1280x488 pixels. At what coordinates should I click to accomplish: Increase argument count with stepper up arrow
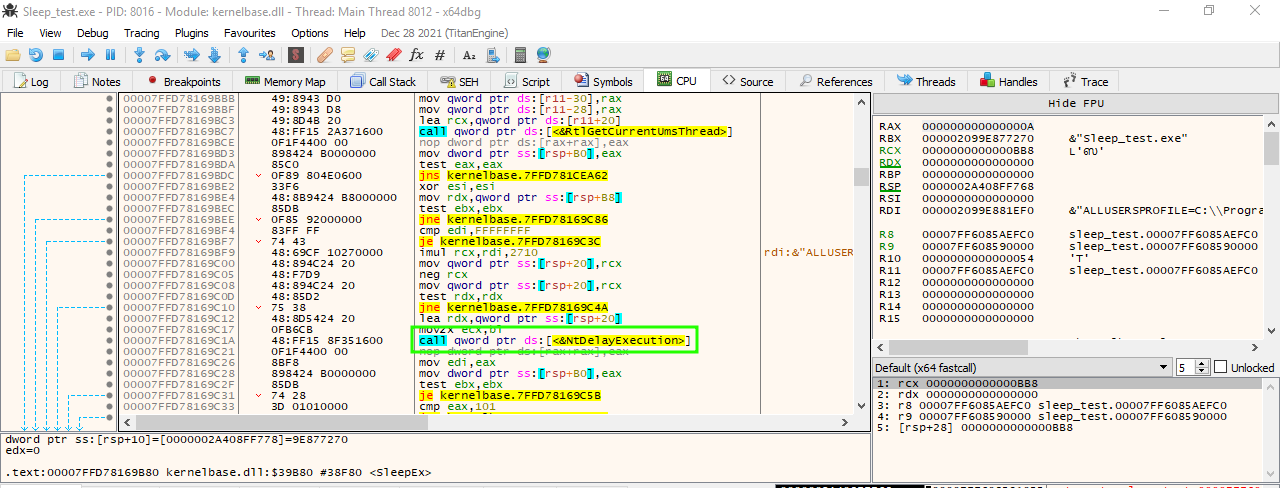1202,363
